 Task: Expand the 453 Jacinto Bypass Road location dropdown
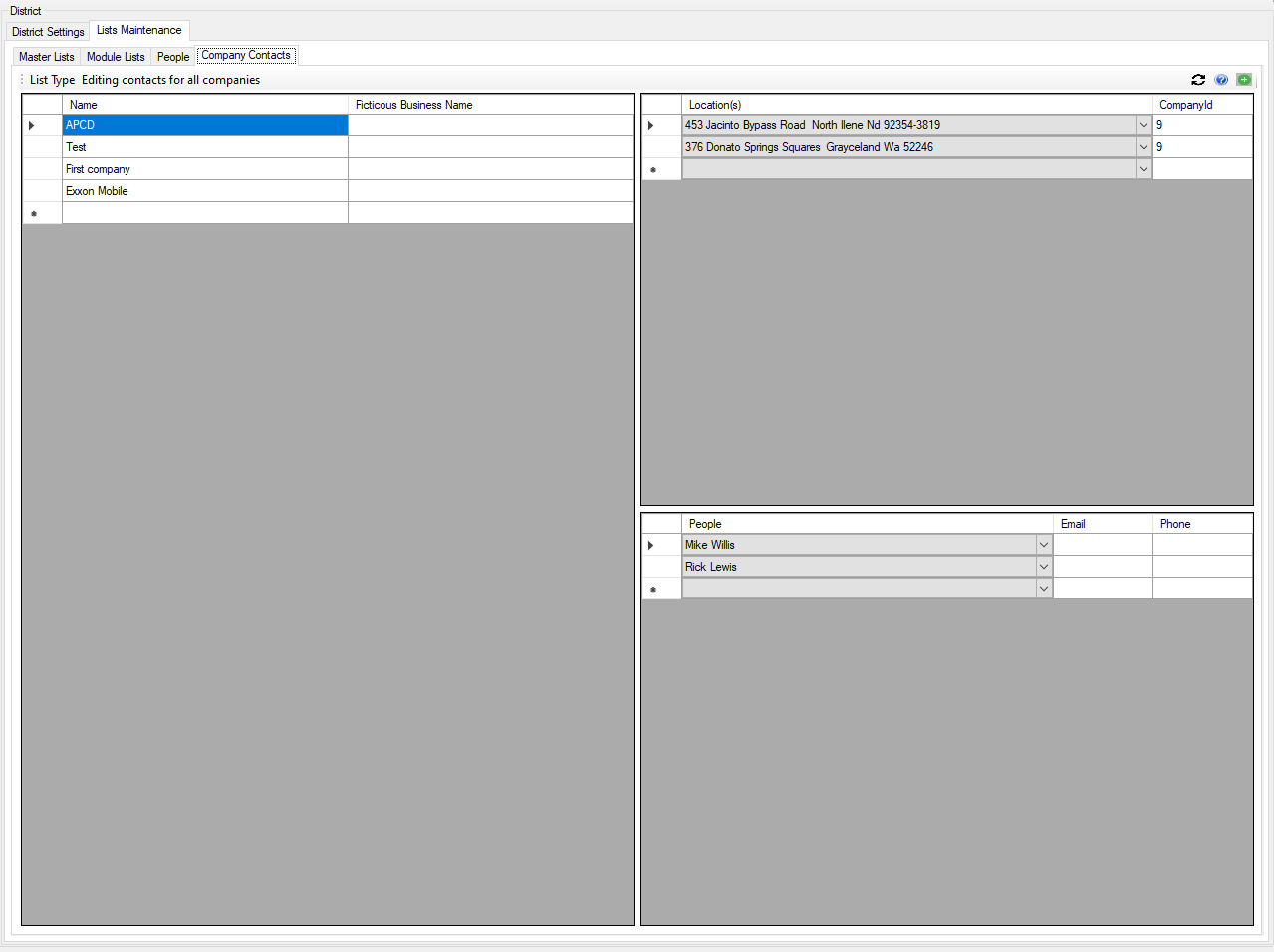coord(1143,125)
